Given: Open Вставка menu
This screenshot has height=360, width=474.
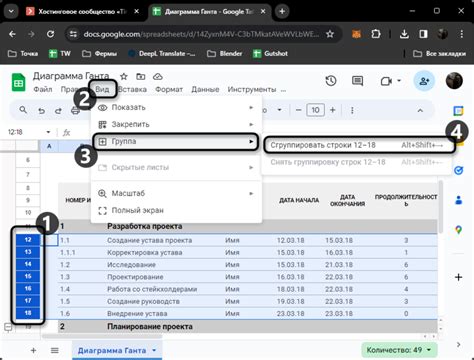Looking at the screenshot, I should [132, 89].
